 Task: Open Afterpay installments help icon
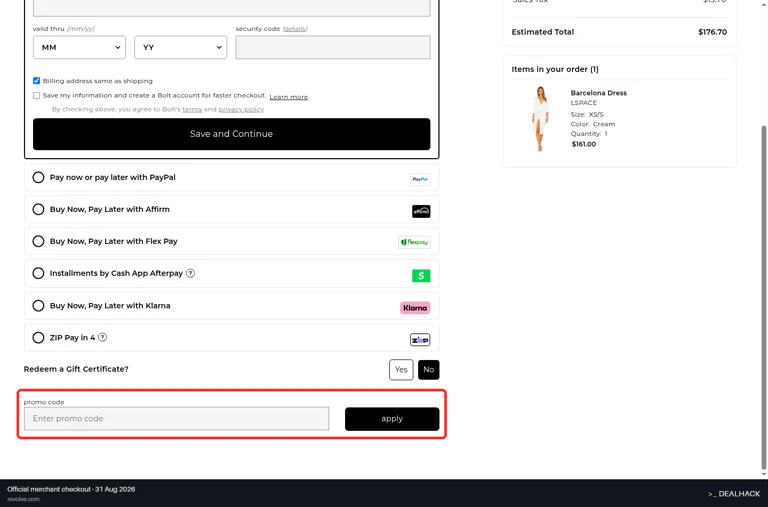(x=191, y=273)
